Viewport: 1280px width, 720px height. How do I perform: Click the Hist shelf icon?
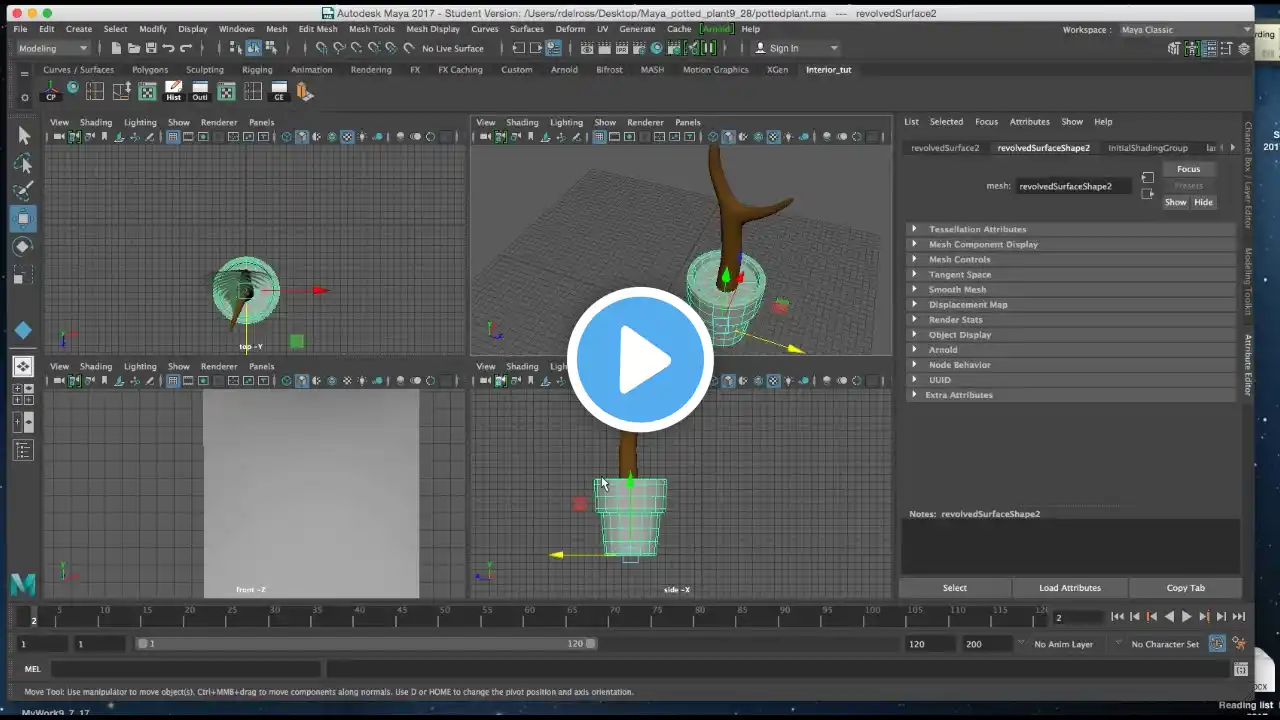click(x=173, y=91)
